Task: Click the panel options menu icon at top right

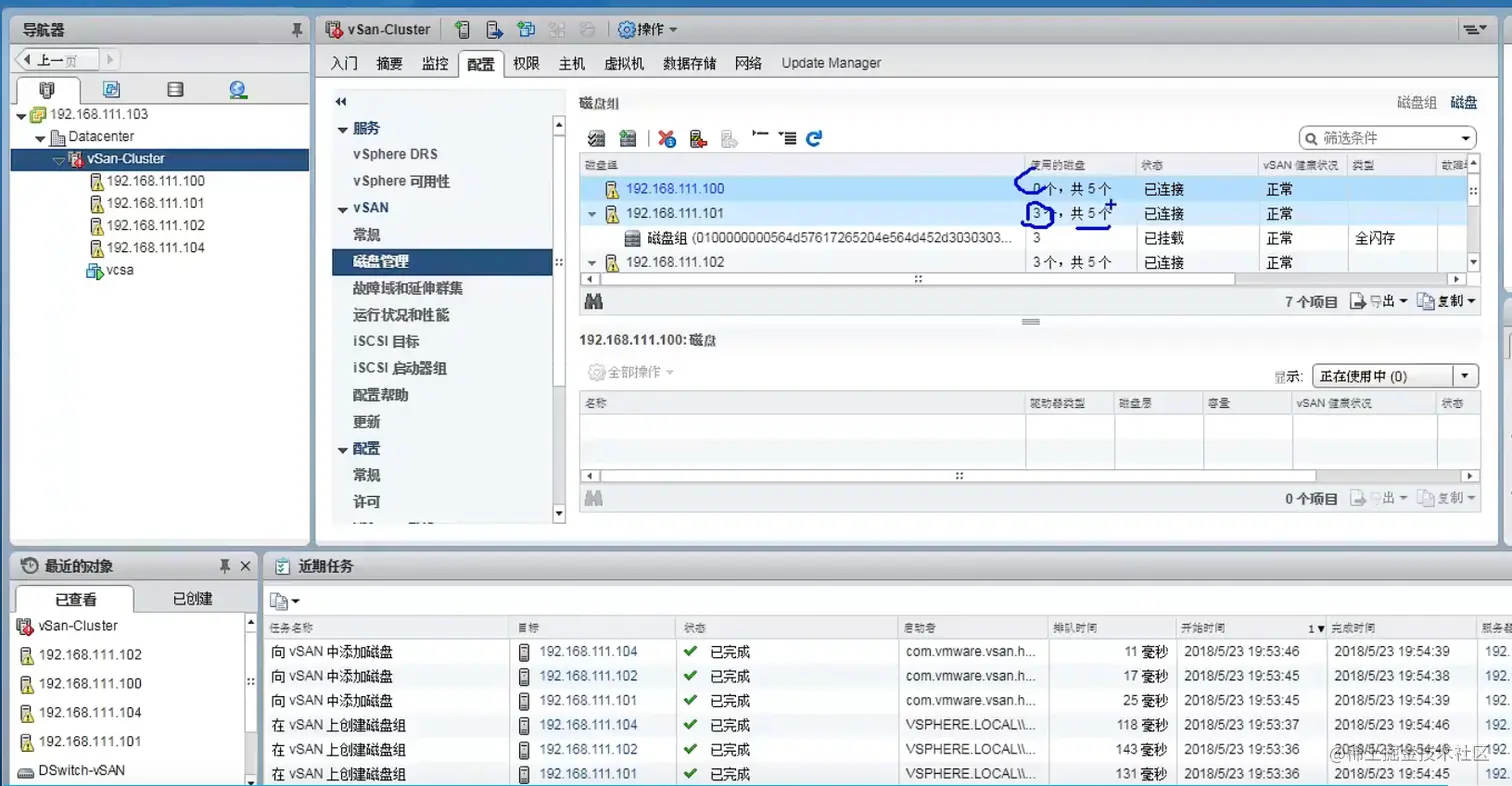Action: 1475,29
